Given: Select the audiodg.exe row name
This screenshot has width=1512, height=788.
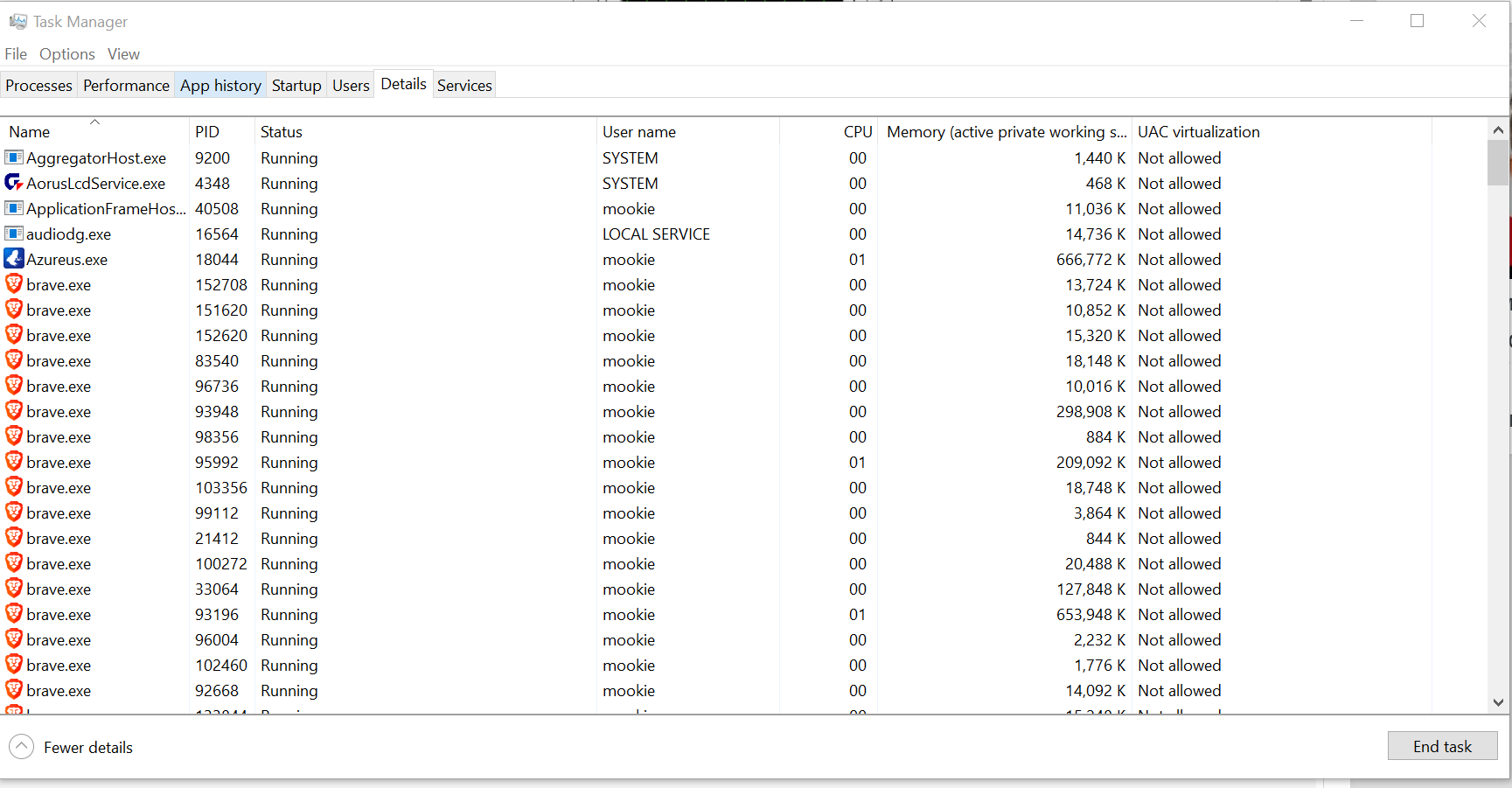Looking at the screenshot, I should click(x=68, y=234).
